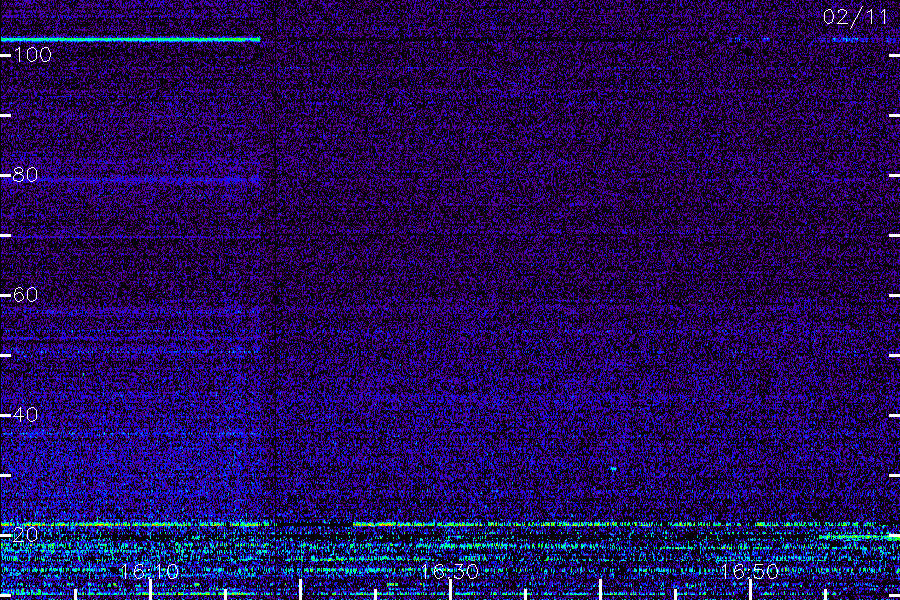Click the 40 frequency axis label
This screenshot has width=900, height=600.
(x=25, y=415)
